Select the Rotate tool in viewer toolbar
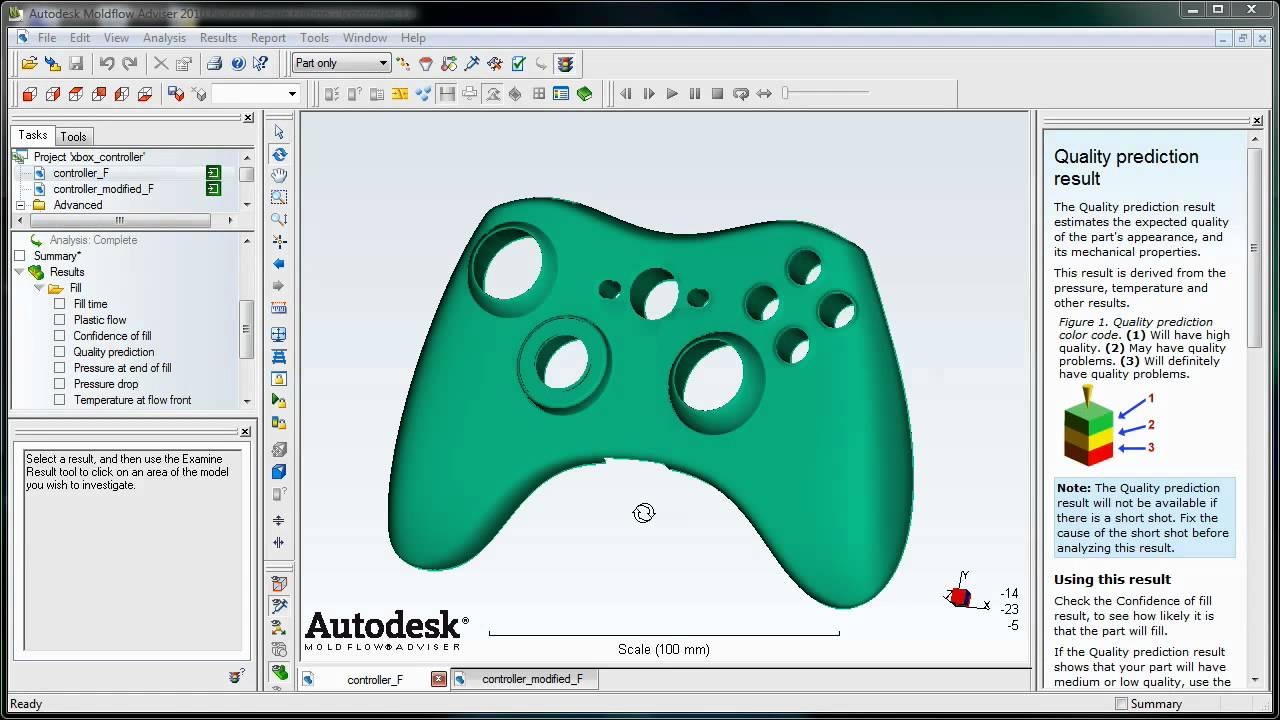 (x=279, y=154)
